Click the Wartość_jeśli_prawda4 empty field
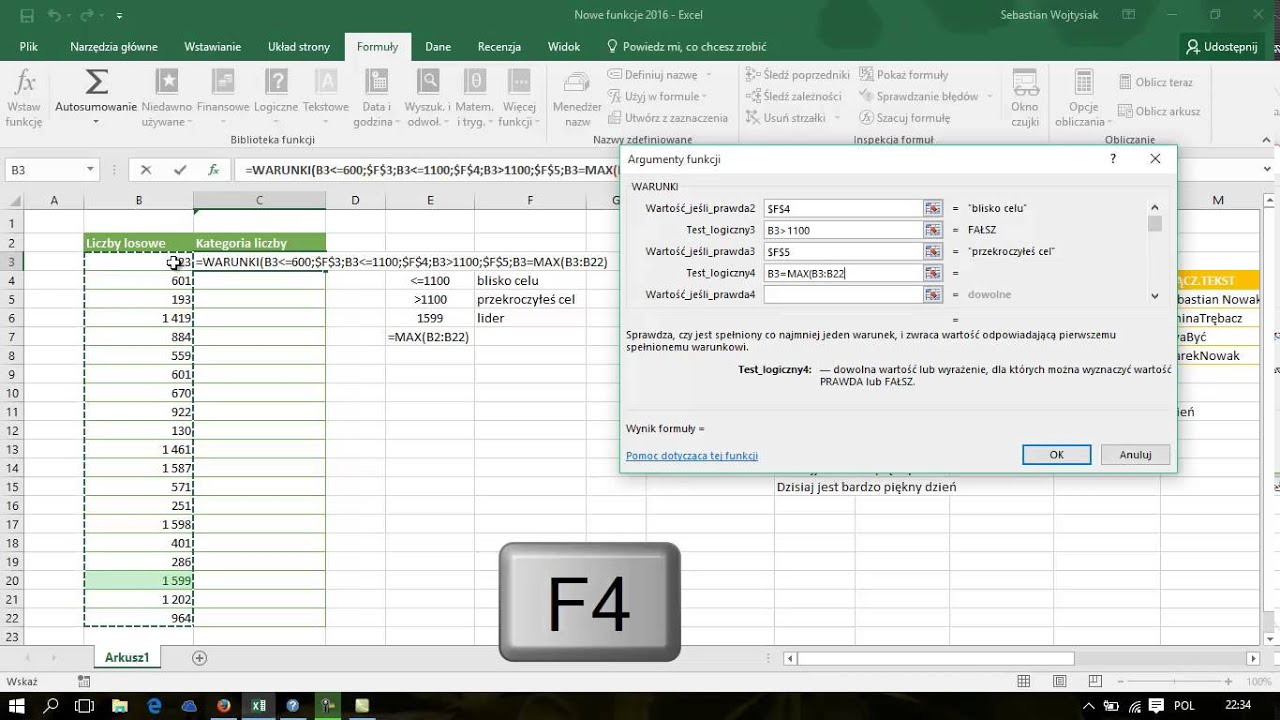Viewport: 1280px width, 720px height. 842,294
